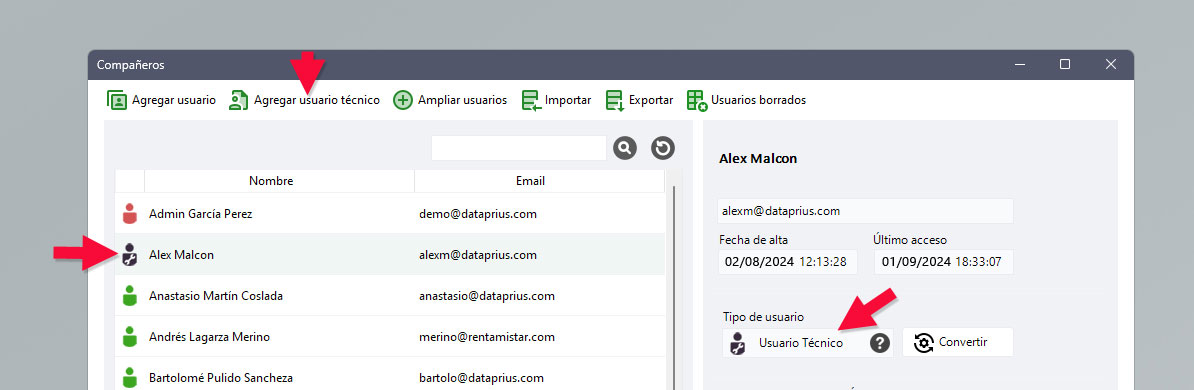Click Agregar usuario técnico icon
Viewport: 1194px width, 390px height.
click(x=239, y=100)
